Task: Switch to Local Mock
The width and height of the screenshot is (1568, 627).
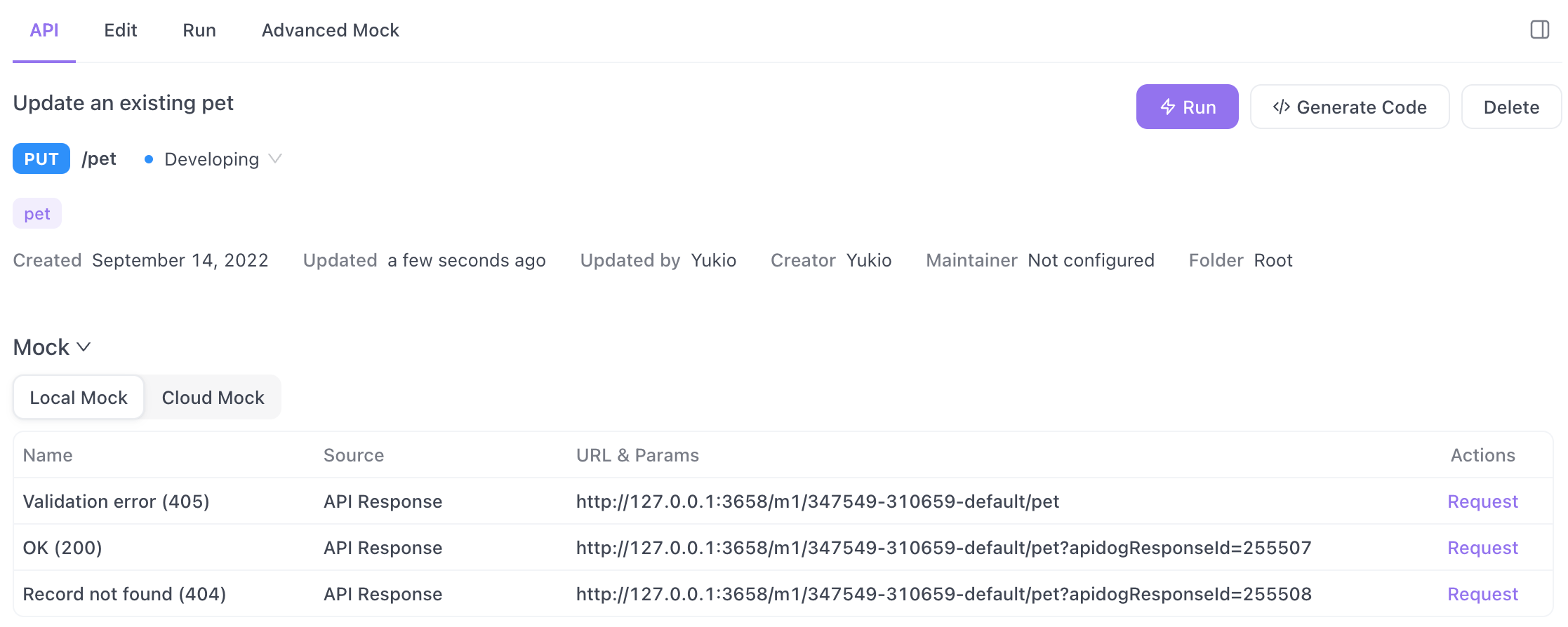Action: [x=79, y=398]
